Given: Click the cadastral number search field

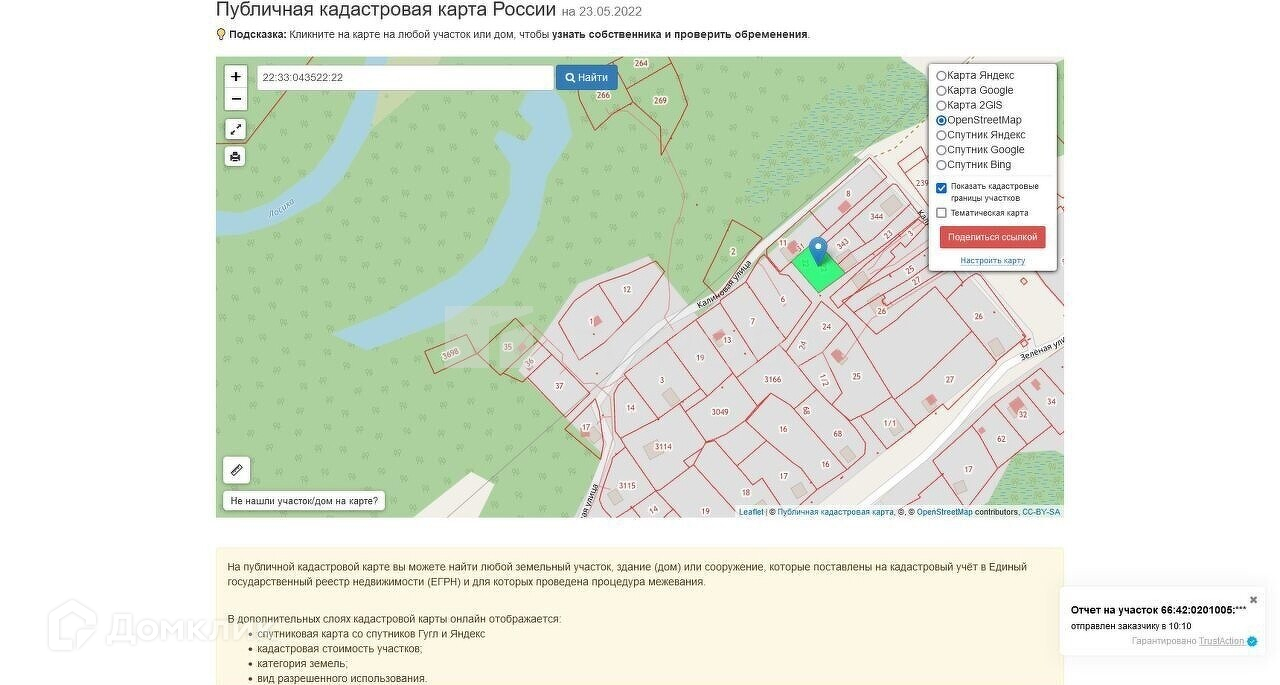Looking at the screenshot, I should [x=404, y=78].
